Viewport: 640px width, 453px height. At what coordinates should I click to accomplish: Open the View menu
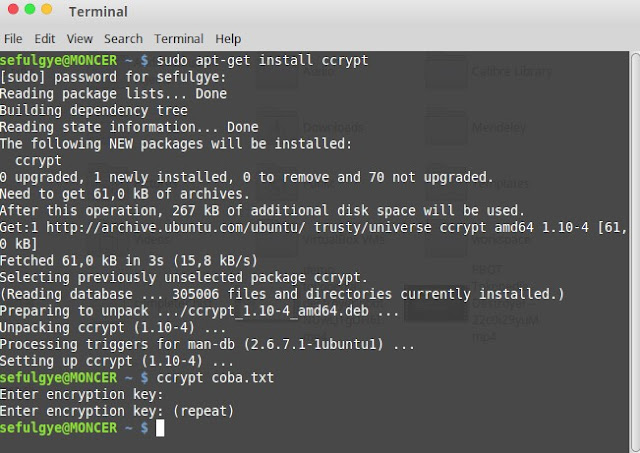(80, 39)
